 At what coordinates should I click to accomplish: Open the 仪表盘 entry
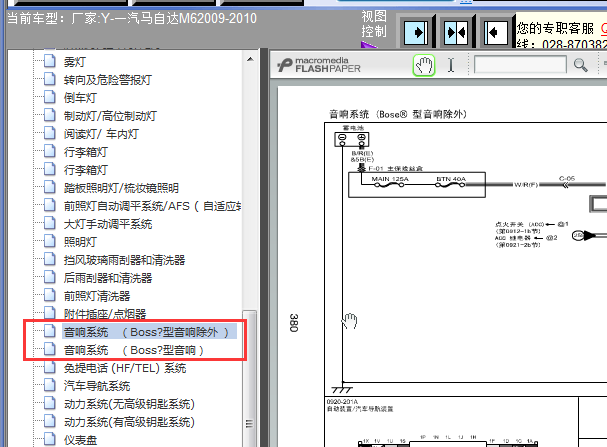click(x=80, y=440)
